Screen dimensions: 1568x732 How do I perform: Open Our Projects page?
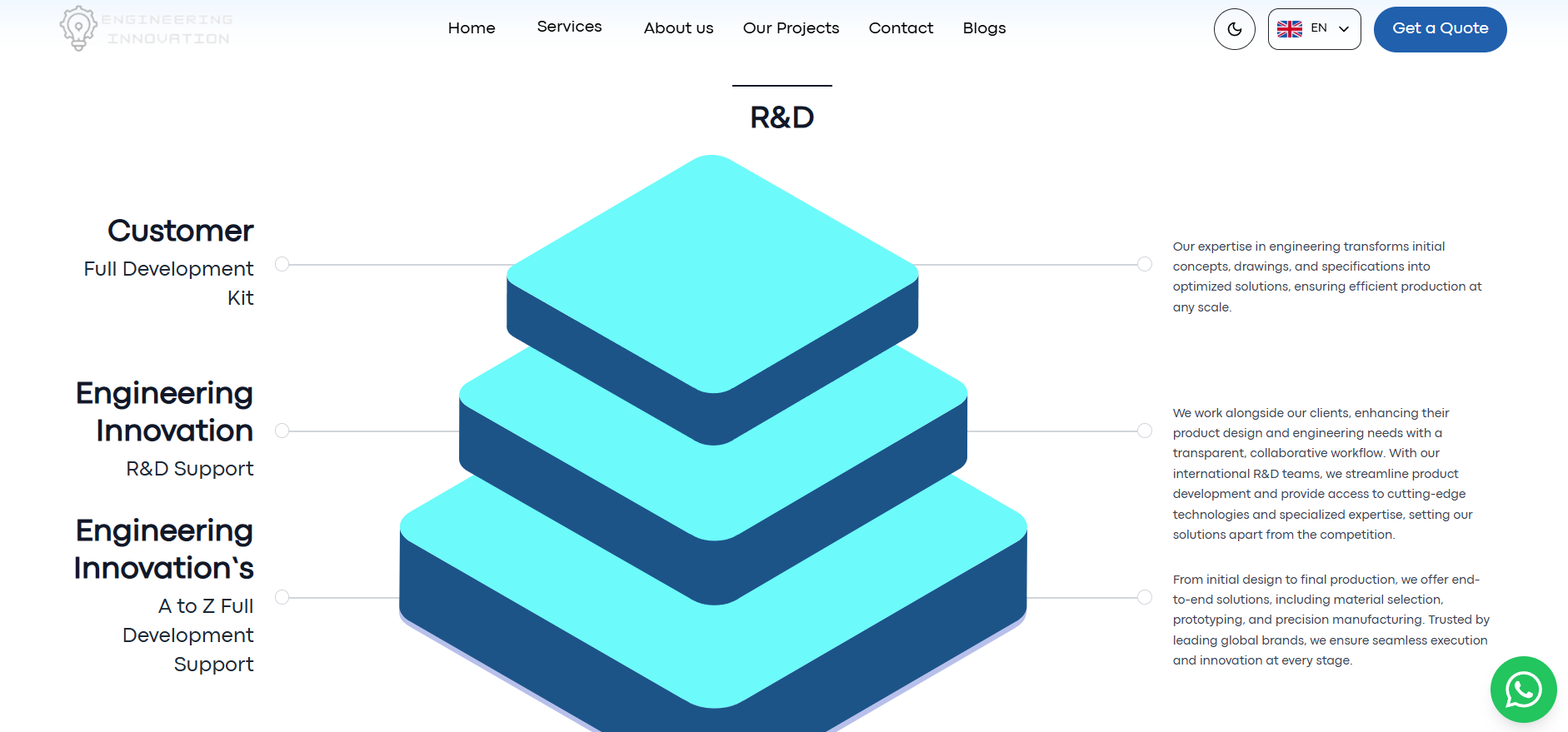click(791, 28)
